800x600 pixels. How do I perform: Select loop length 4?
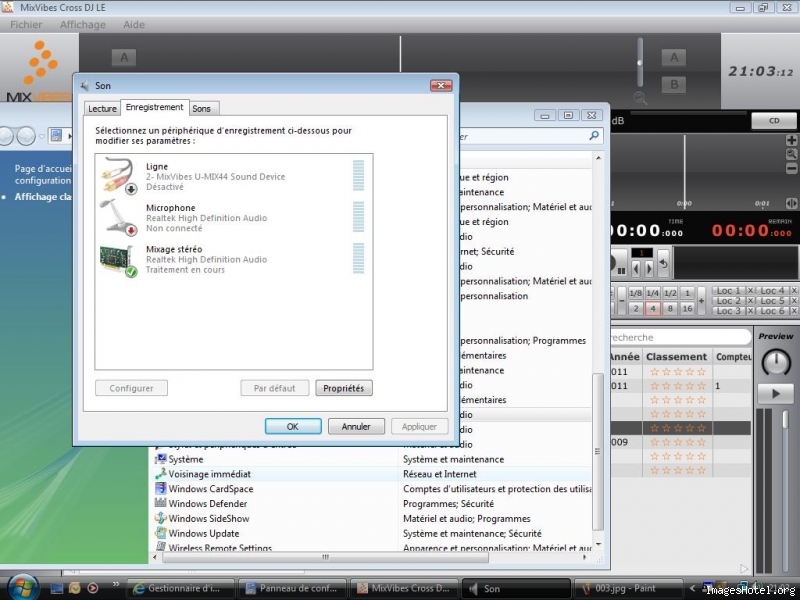pos(653,308)
